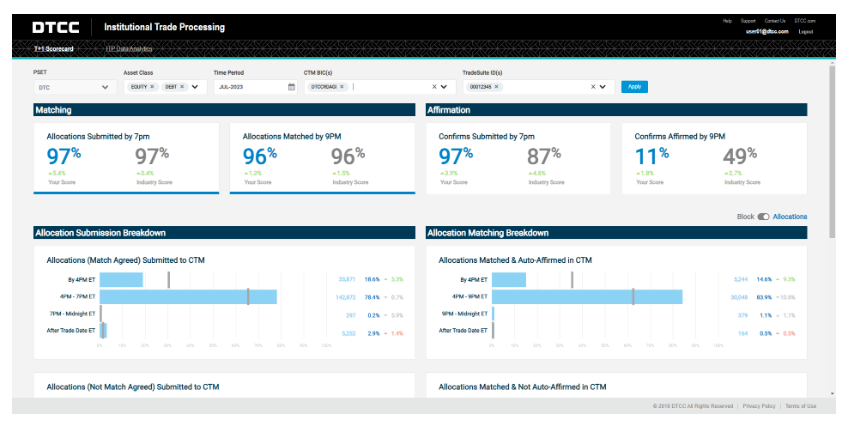Image resolution: width=851 pixels, height=423 pixels.
Task: Click the value 30,048 in matched chart
Action: point(739,298)
